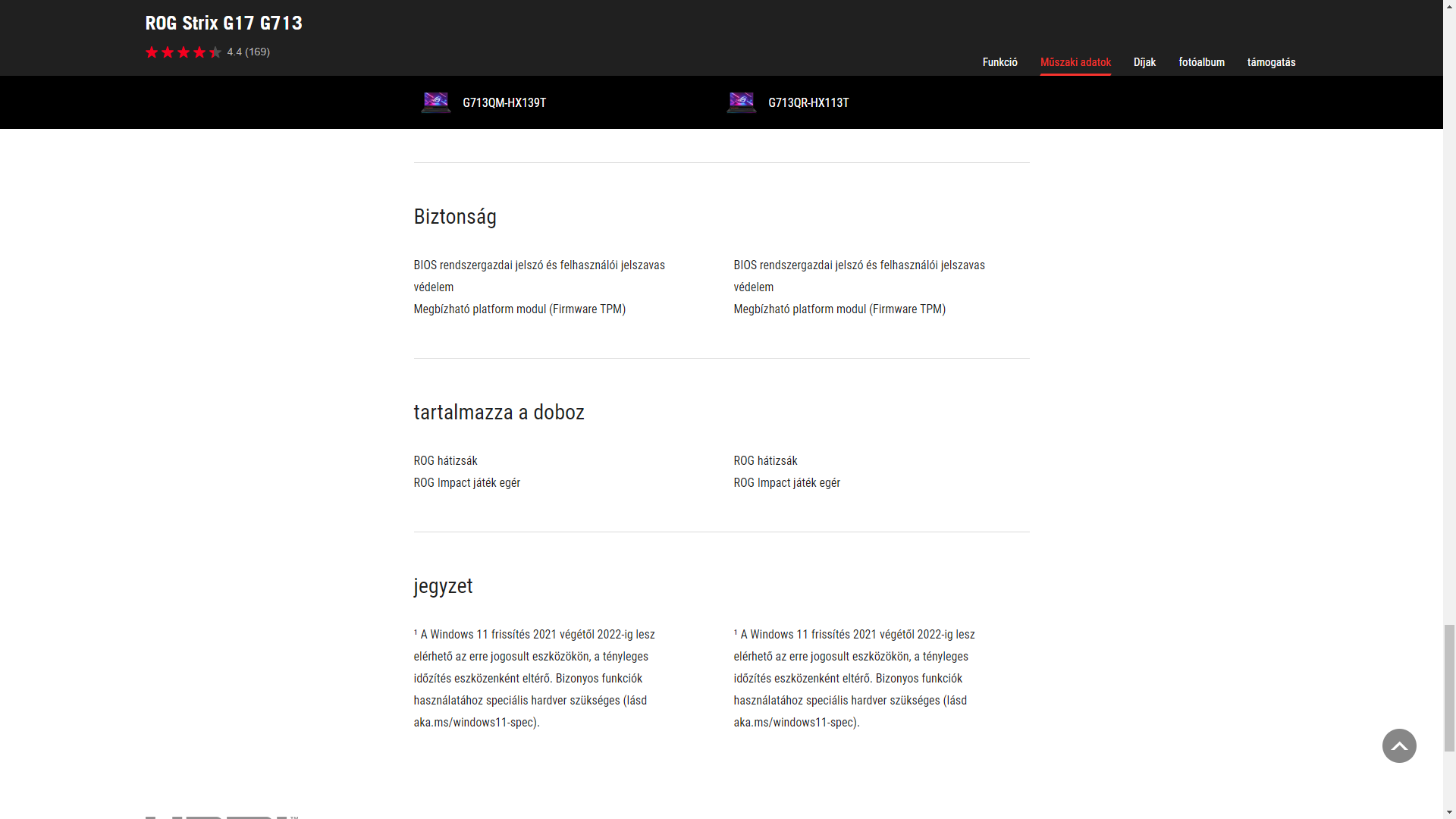Click the jegyzet section heading
This screenshot has width=1456, height=819.
443,586
